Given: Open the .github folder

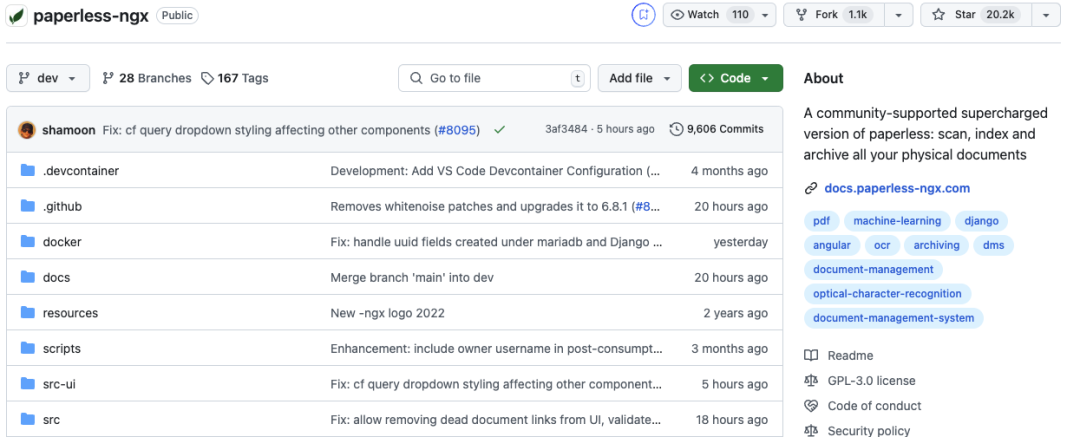Looking at the screenshot, I should [x=62, y=206].
